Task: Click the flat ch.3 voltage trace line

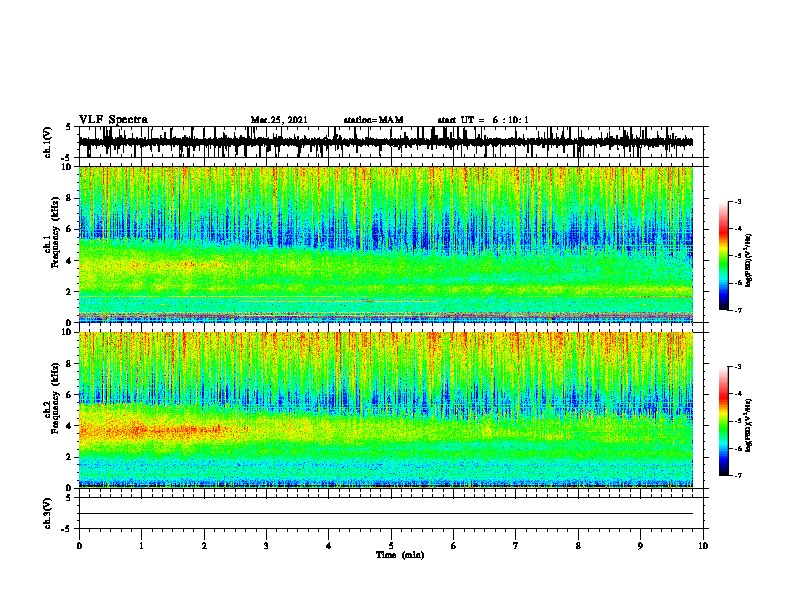Action: click(x=386, y=514)
